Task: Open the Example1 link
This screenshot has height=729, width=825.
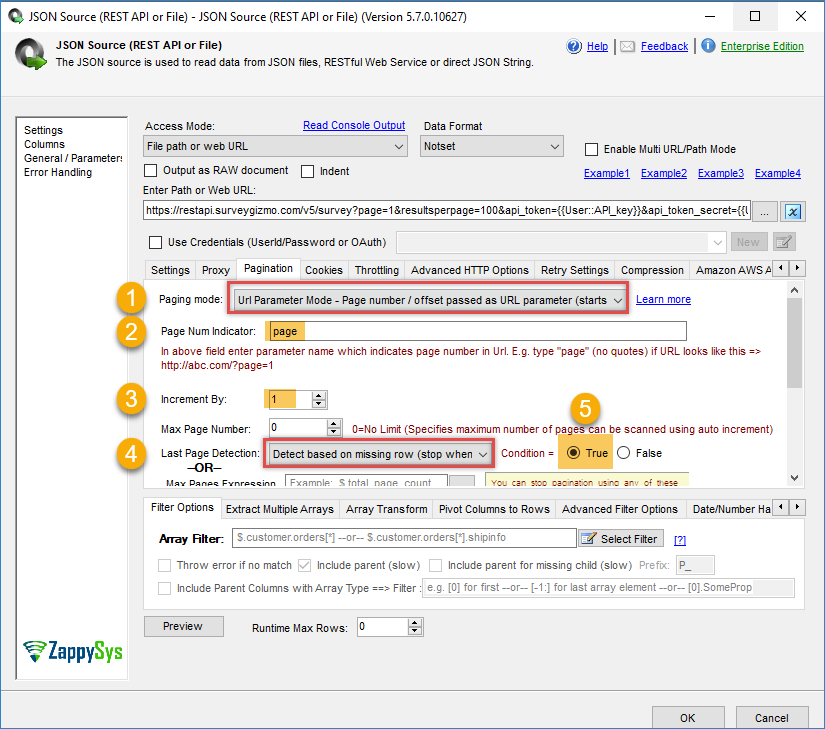Action: pos(607,173)
